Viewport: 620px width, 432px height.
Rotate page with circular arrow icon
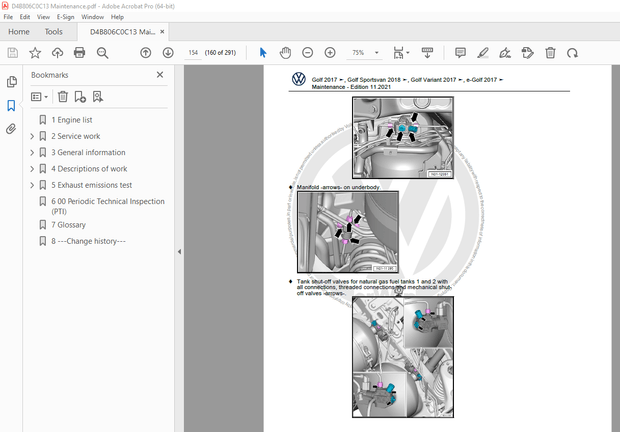click(572, 53)
